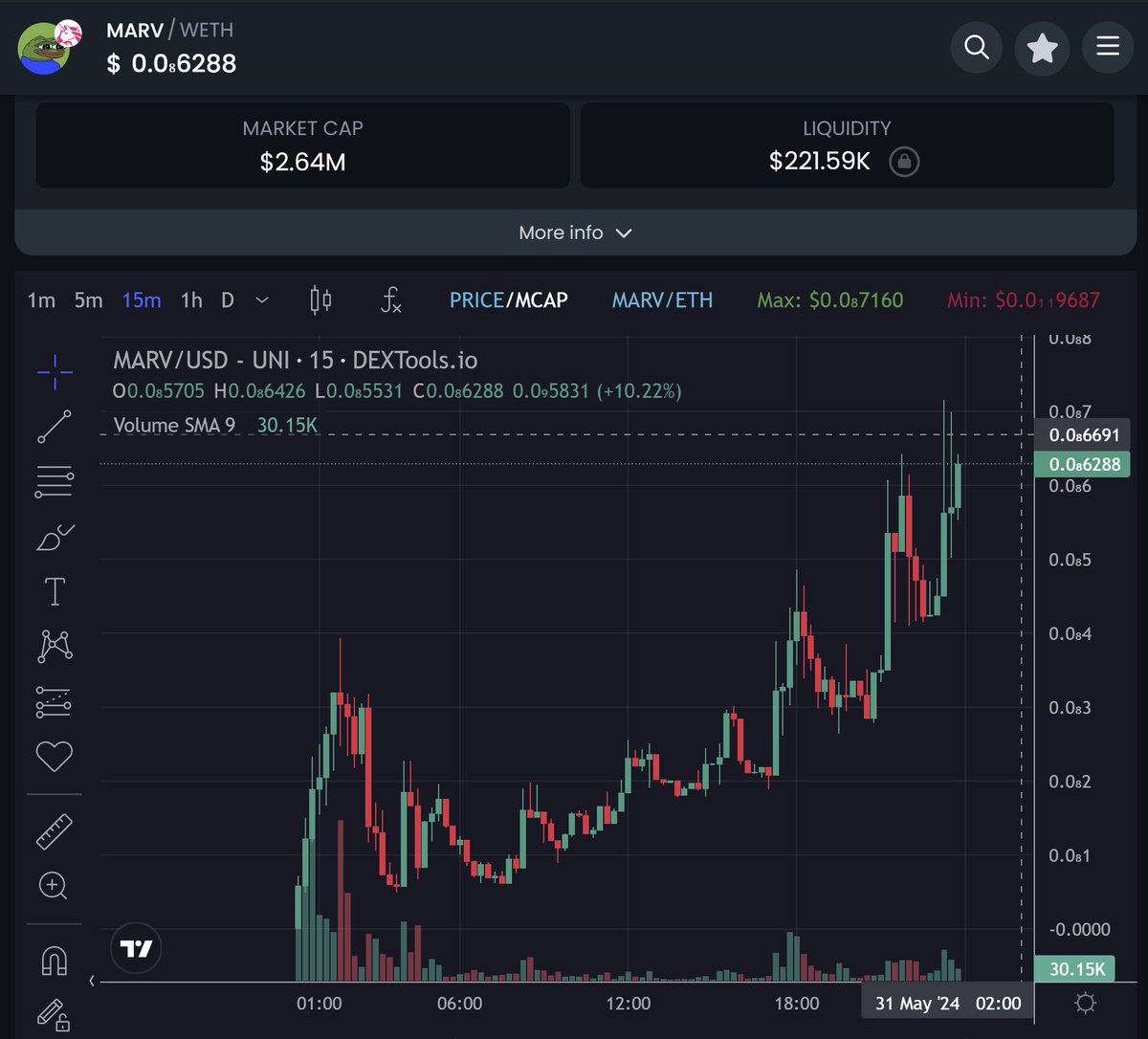Screen dimensions: 1148x1039
Task: Toggle MARV denomination
Action: click(x=638, y=300)
